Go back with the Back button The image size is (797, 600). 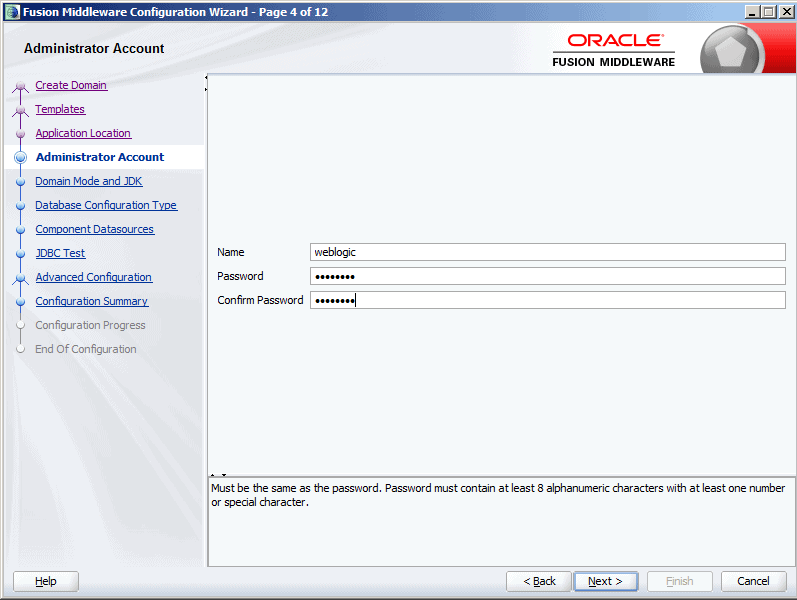click(539, 581)
